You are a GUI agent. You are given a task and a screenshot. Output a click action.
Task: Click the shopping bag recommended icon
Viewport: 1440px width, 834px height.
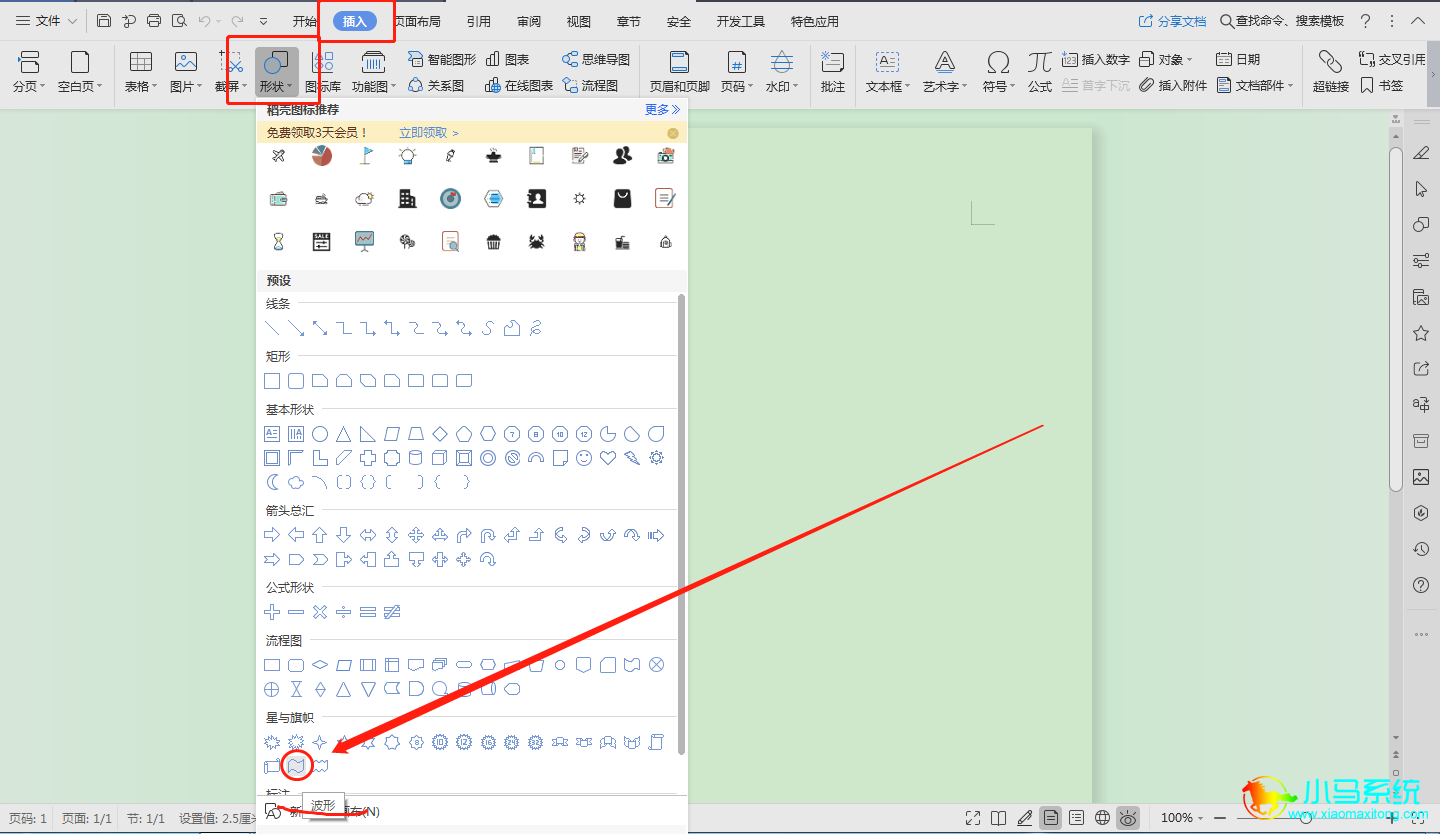coord(623,198)
